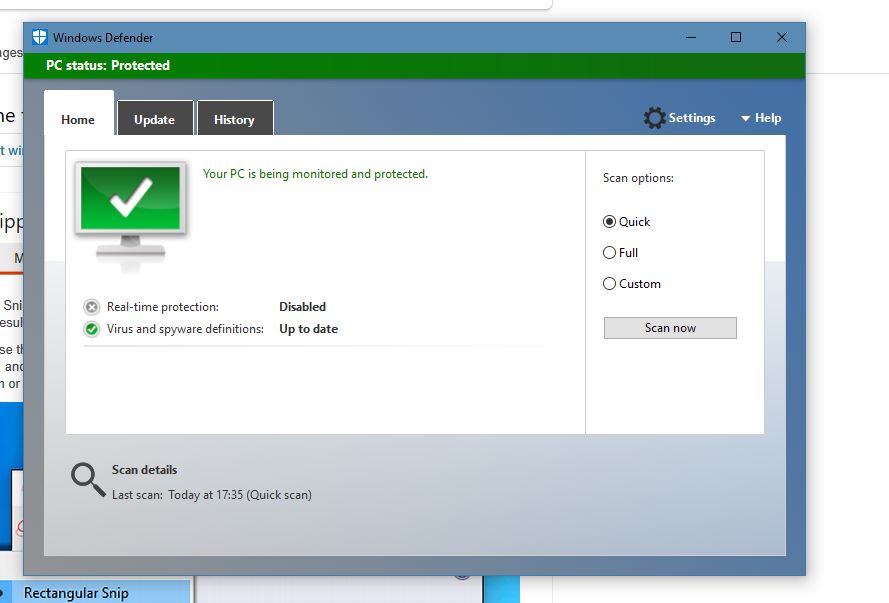Click 'Virus and spyware definitions:' label
The image size is (889, 603).
185,329
